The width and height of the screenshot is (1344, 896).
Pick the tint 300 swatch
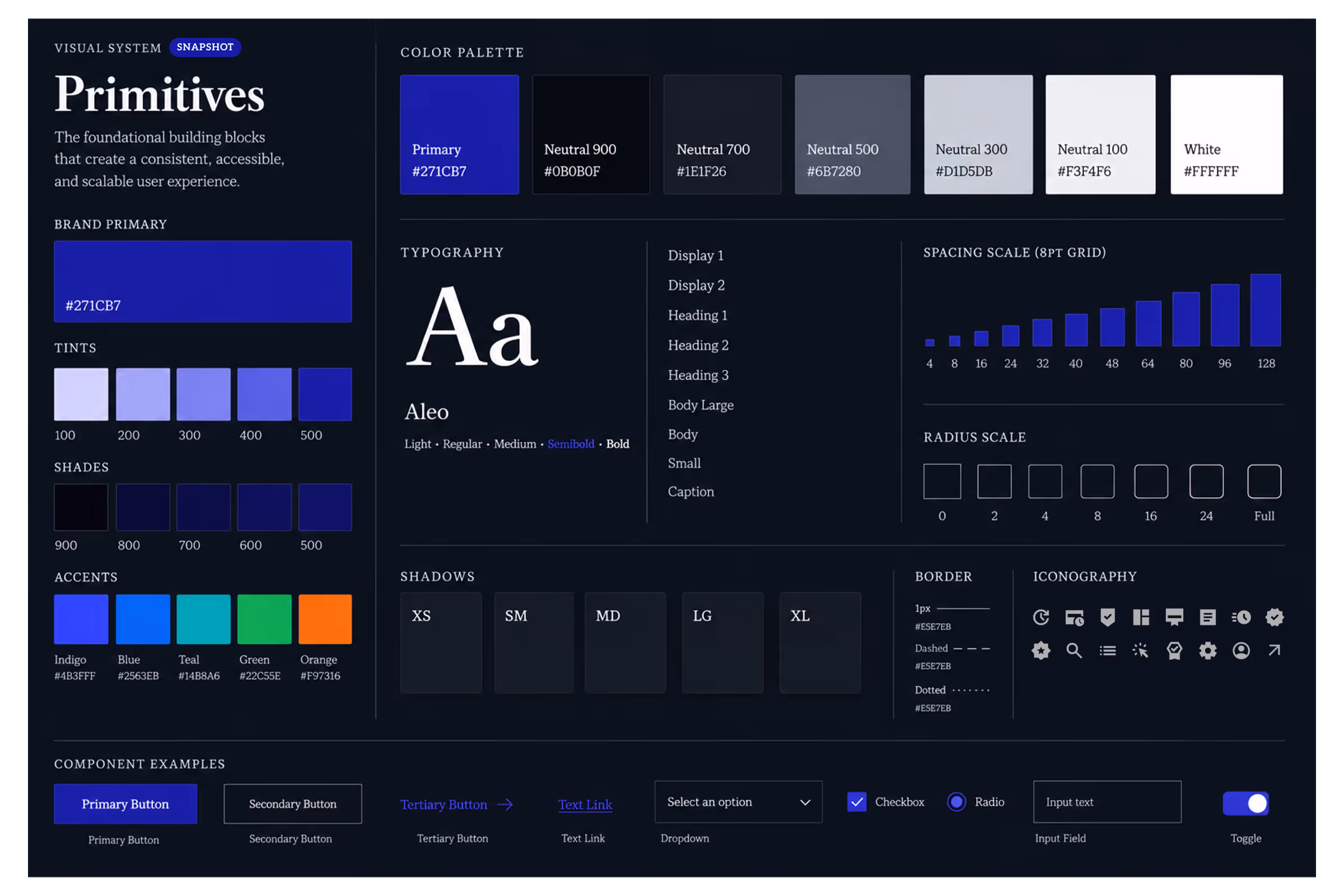[x=203, y=394]
